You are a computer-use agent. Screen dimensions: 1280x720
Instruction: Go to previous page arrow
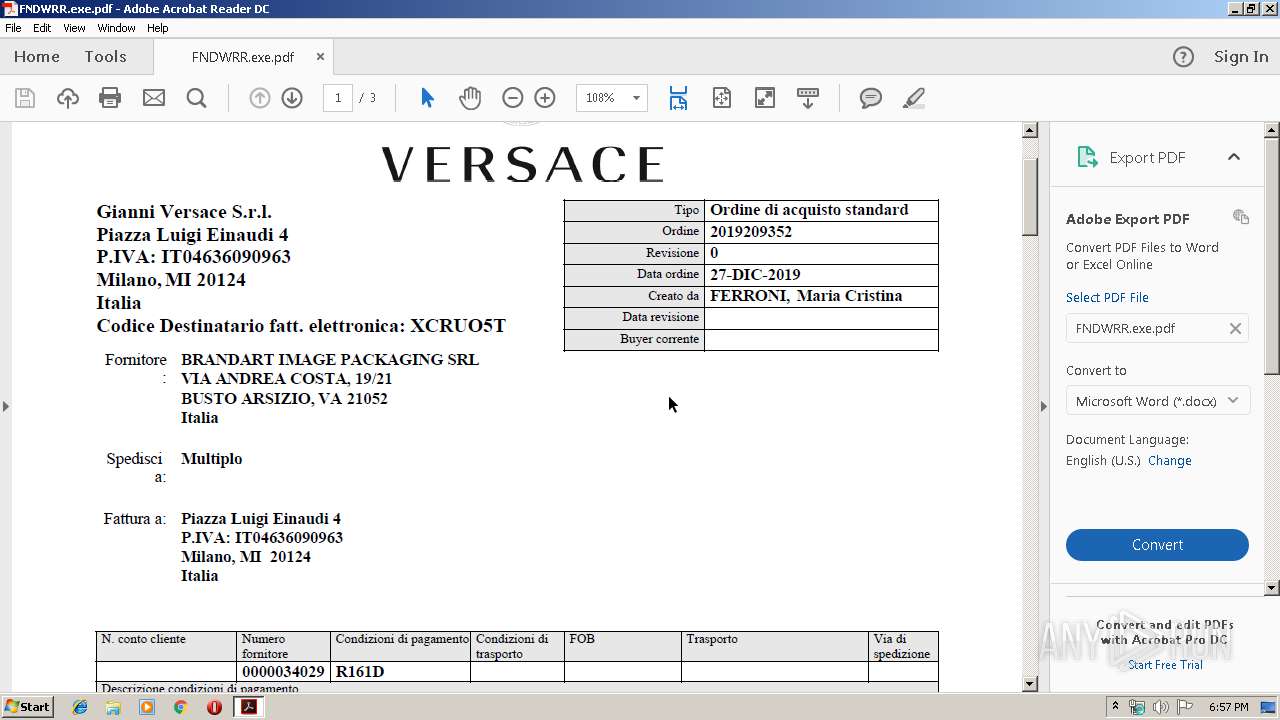[x=260, y=98]
